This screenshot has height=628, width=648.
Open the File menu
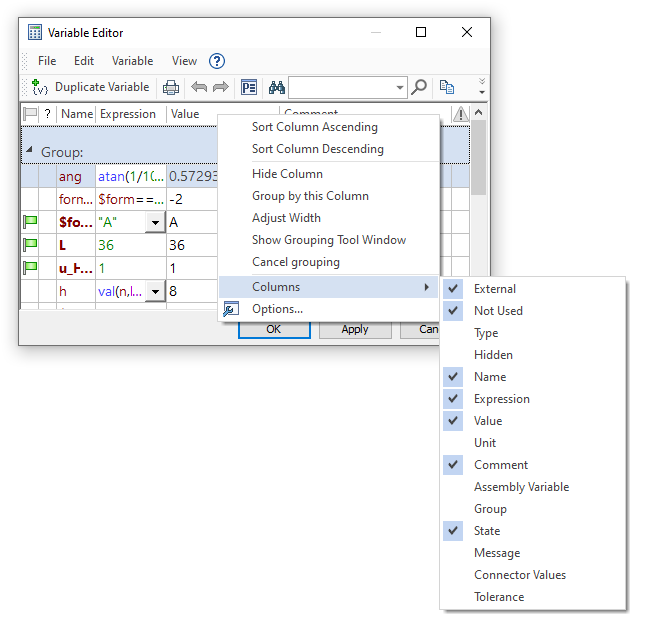[x=47, y=61]
